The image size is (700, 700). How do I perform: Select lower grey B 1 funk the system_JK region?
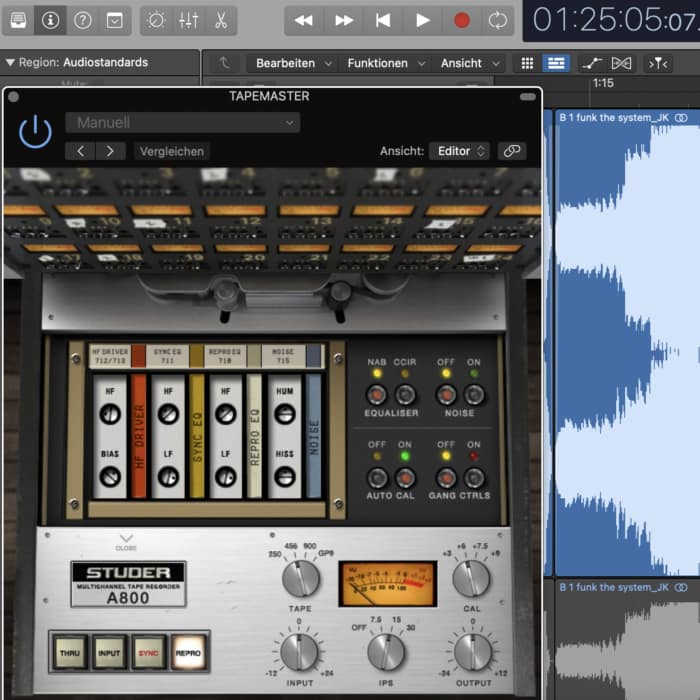coord(627,639)
